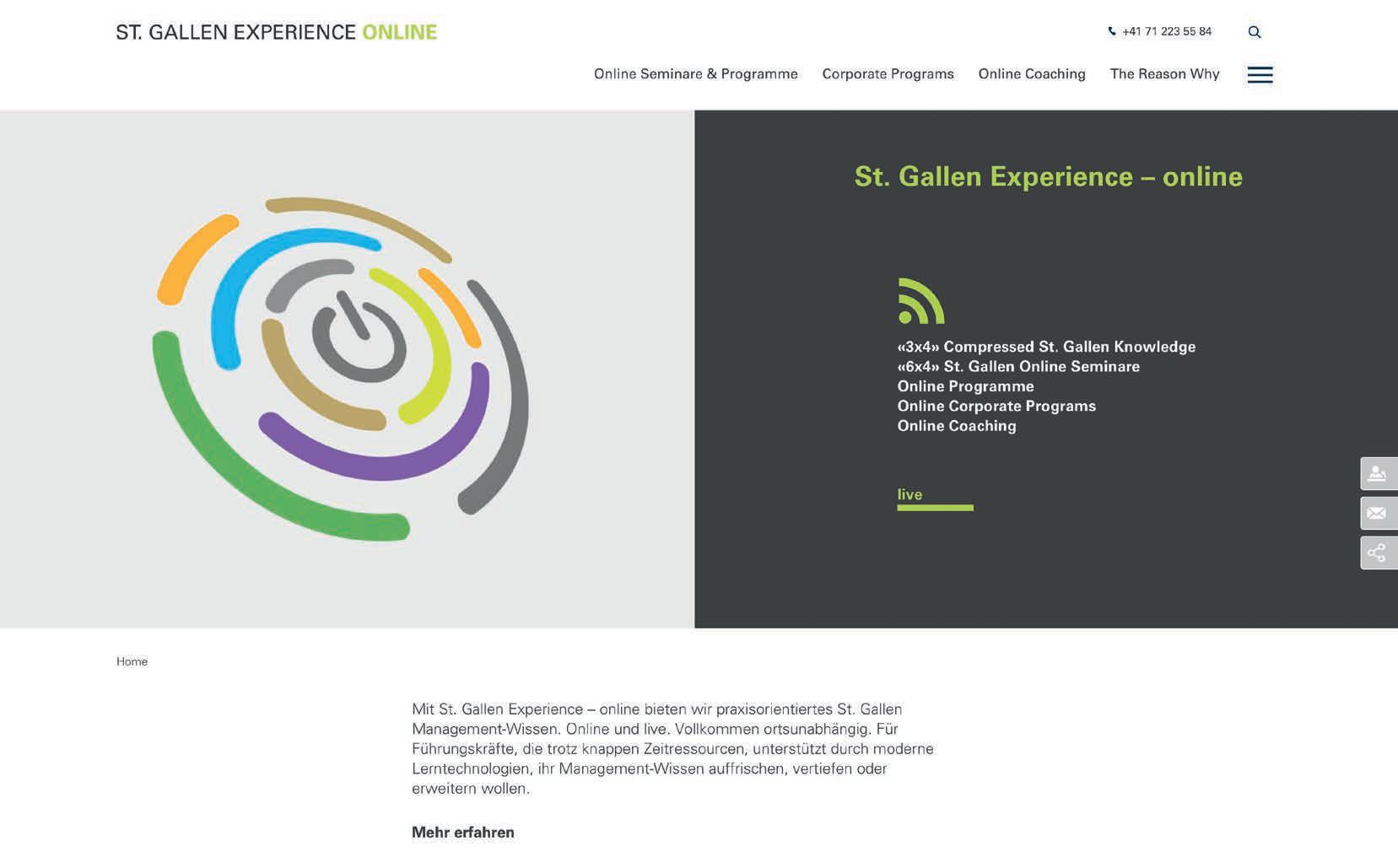Click the intro paragraph starting 'Mit St. Gallen Experience'
The image size is (1398, 868).
pos(673,749)
